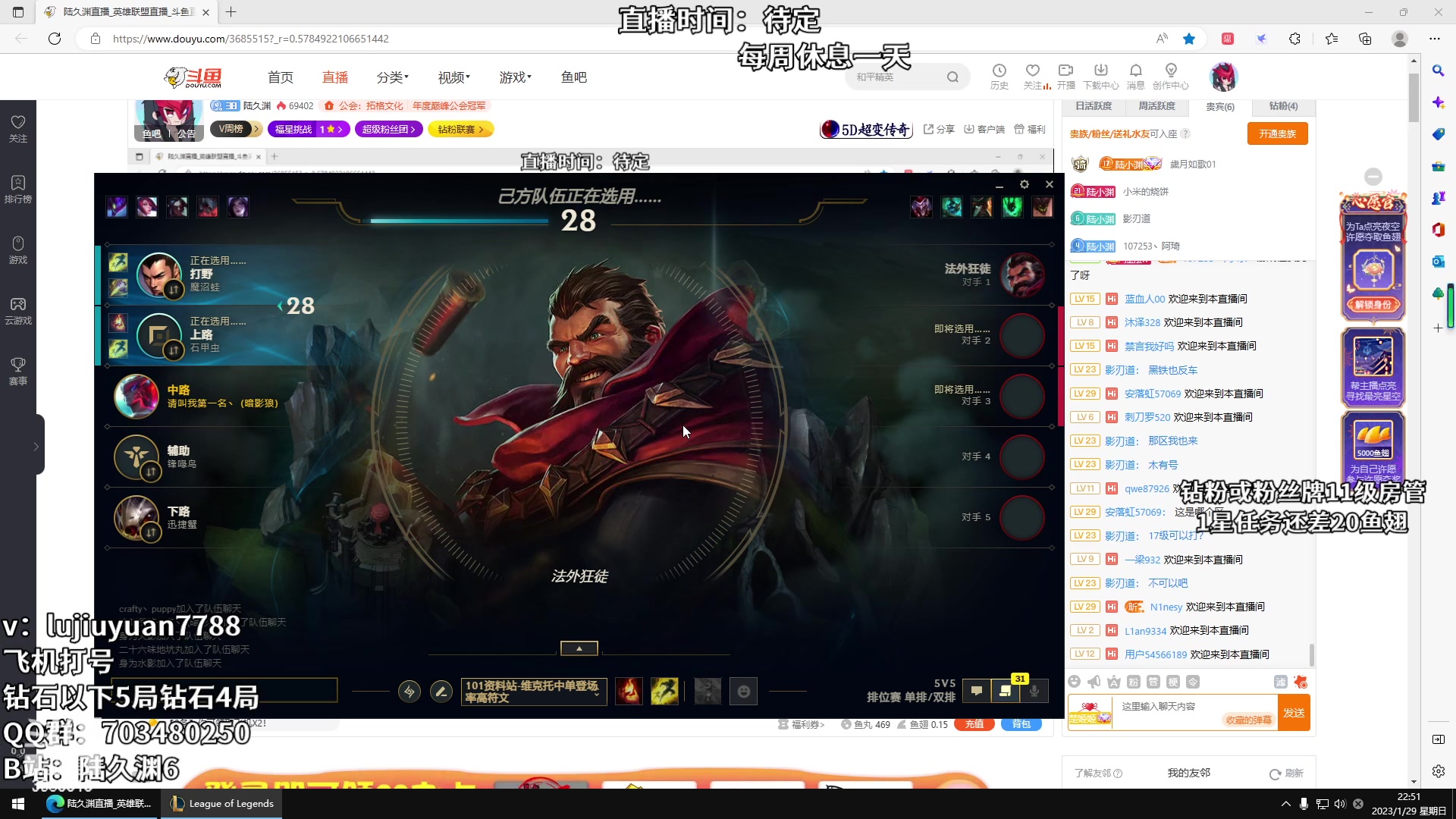
Task: Open the Windows Start button
Action: [18, 804]
